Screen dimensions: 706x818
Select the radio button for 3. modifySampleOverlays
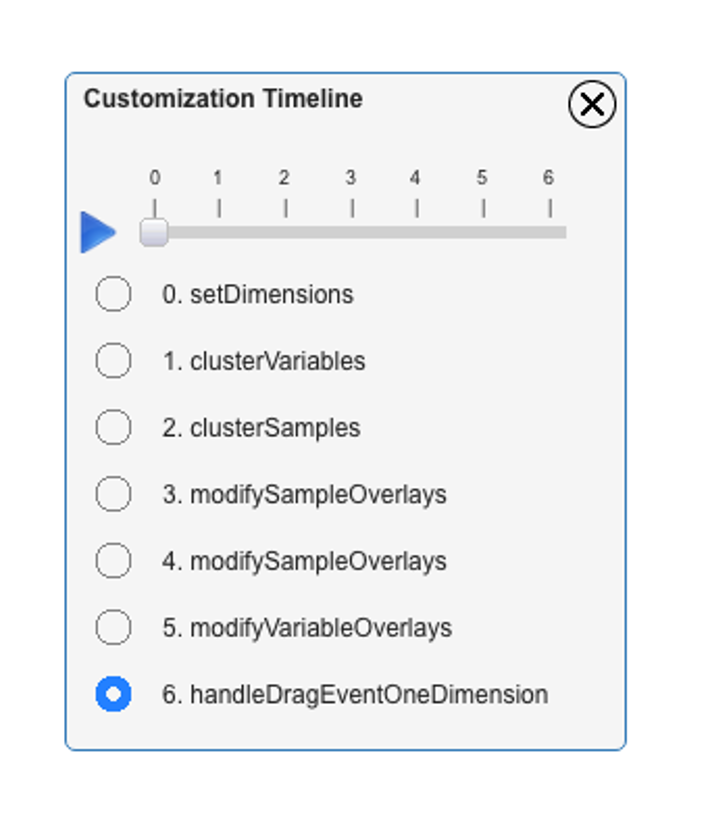click(113, 494)
